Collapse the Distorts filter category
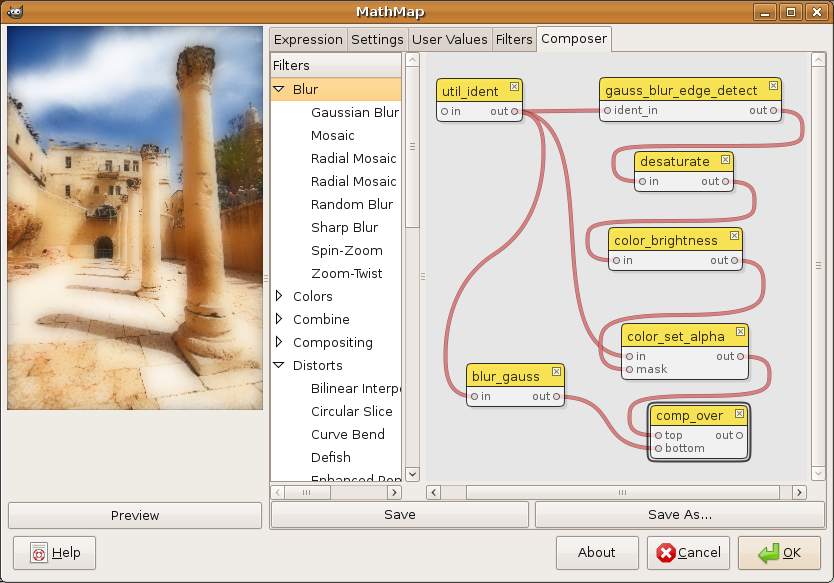This screenshot has width=834, height=583. [x=279, y=365]
